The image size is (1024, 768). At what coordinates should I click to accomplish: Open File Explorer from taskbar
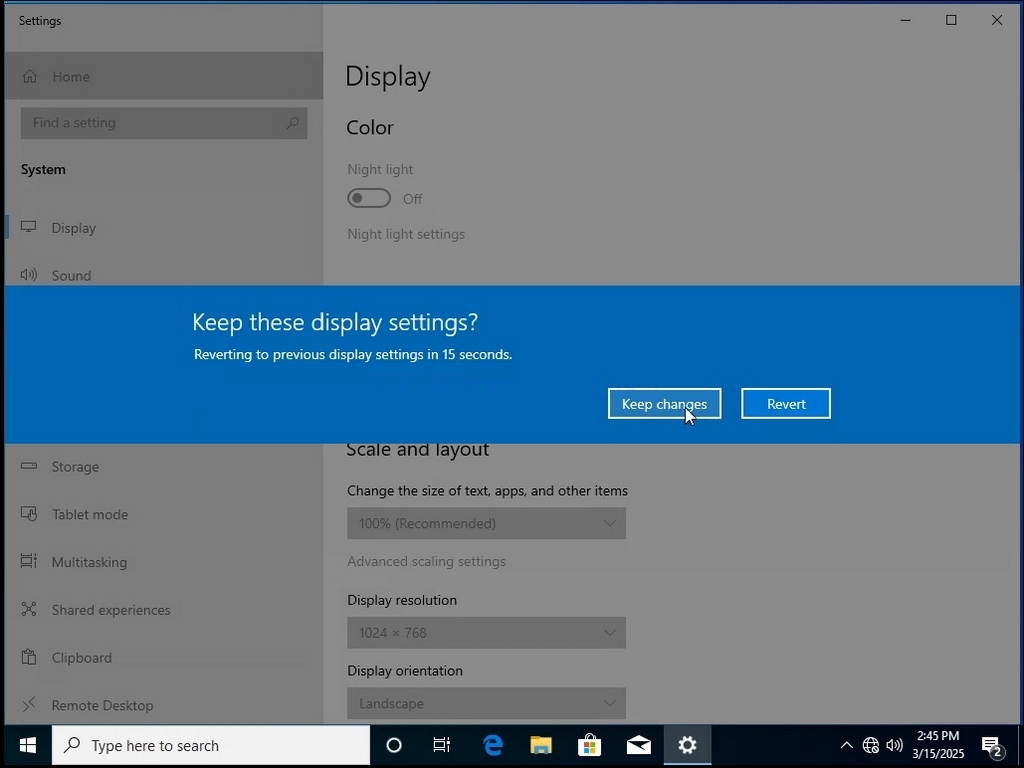pos(541,745)
